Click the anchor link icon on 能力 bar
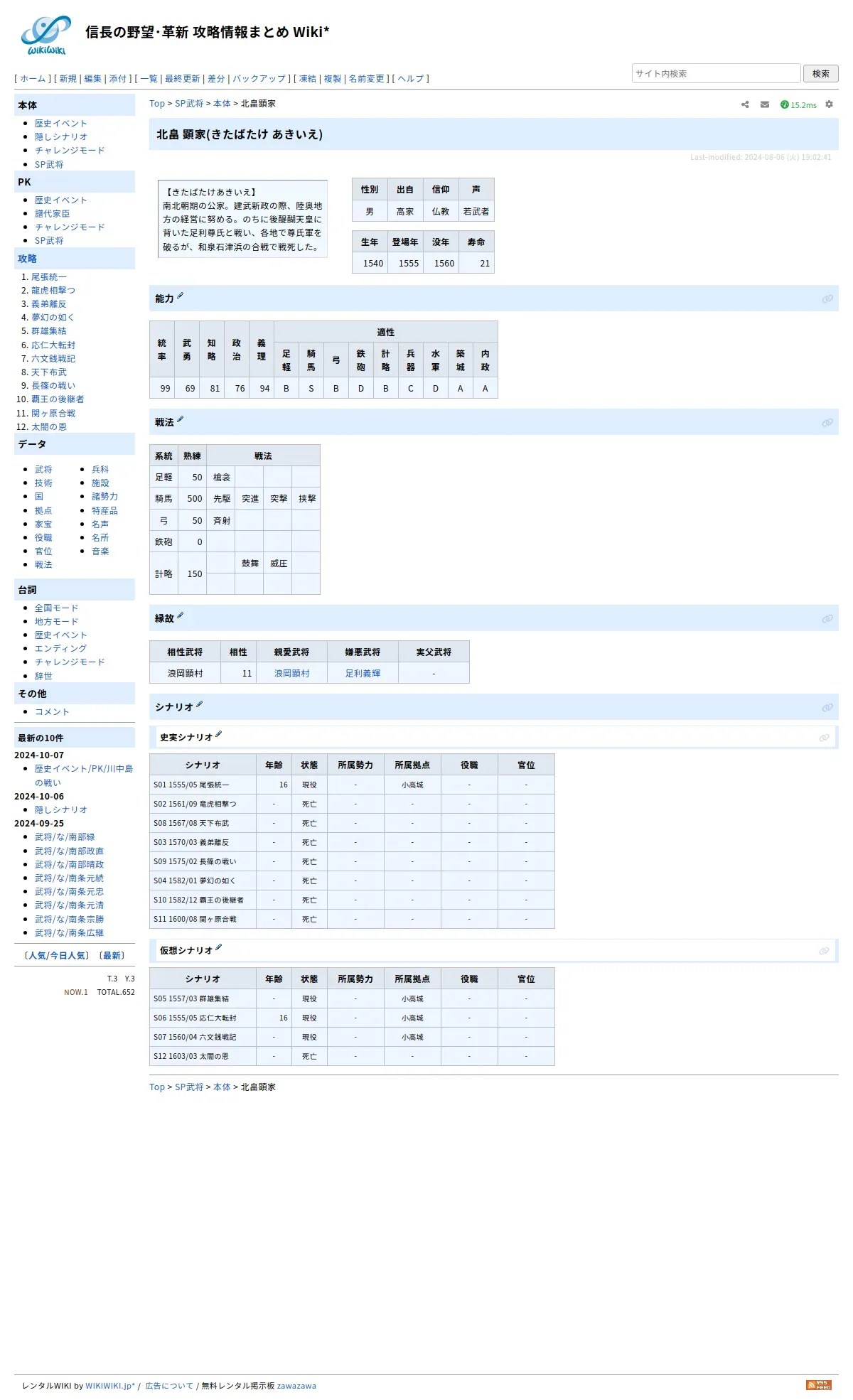 (827, 299)
